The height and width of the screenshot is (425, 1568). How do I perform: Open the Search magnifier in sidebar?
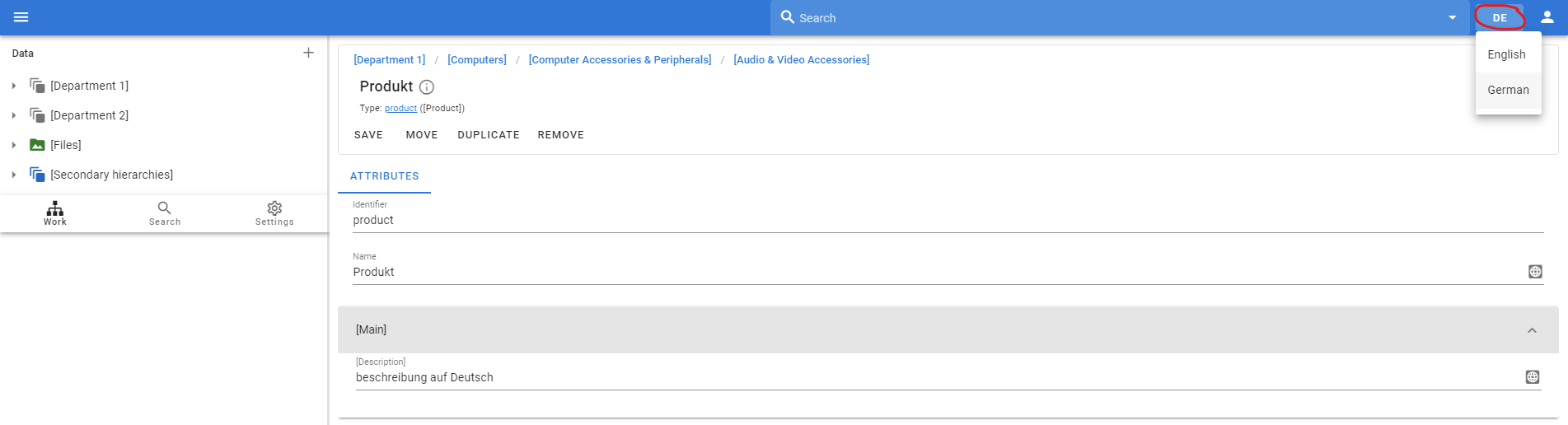[x=165, y=212]
